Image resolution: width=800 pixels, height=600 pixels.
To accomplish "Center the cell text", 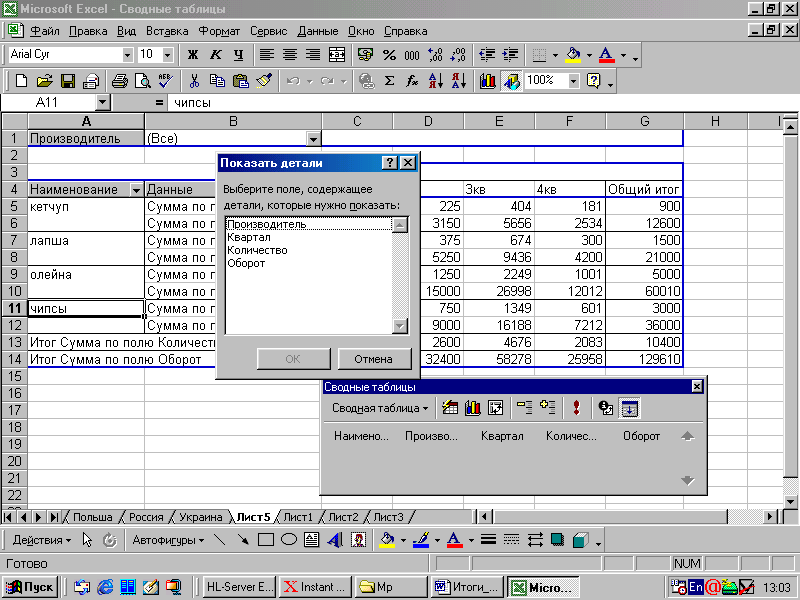I will pos(290,55).
